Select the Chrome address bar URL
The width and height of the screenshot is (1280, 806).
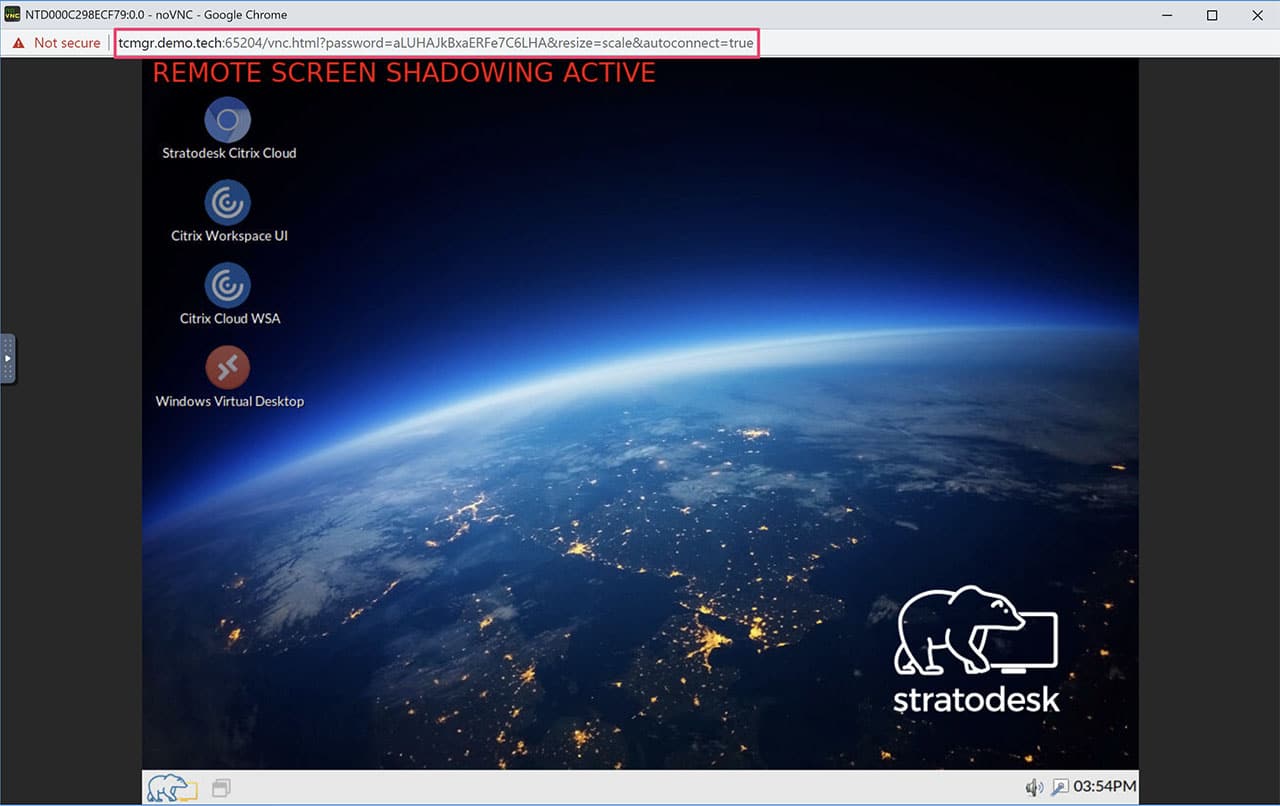(436, 43)
